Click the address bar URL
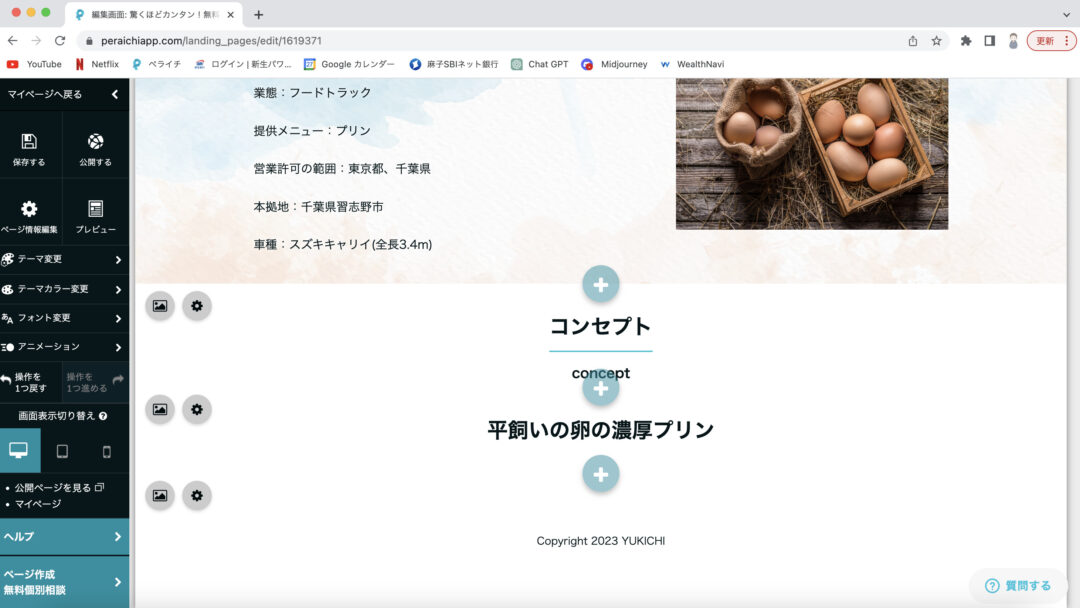The height and width of the screenshot is (608, 1080). pyautogui.click(x=211, y=41)
